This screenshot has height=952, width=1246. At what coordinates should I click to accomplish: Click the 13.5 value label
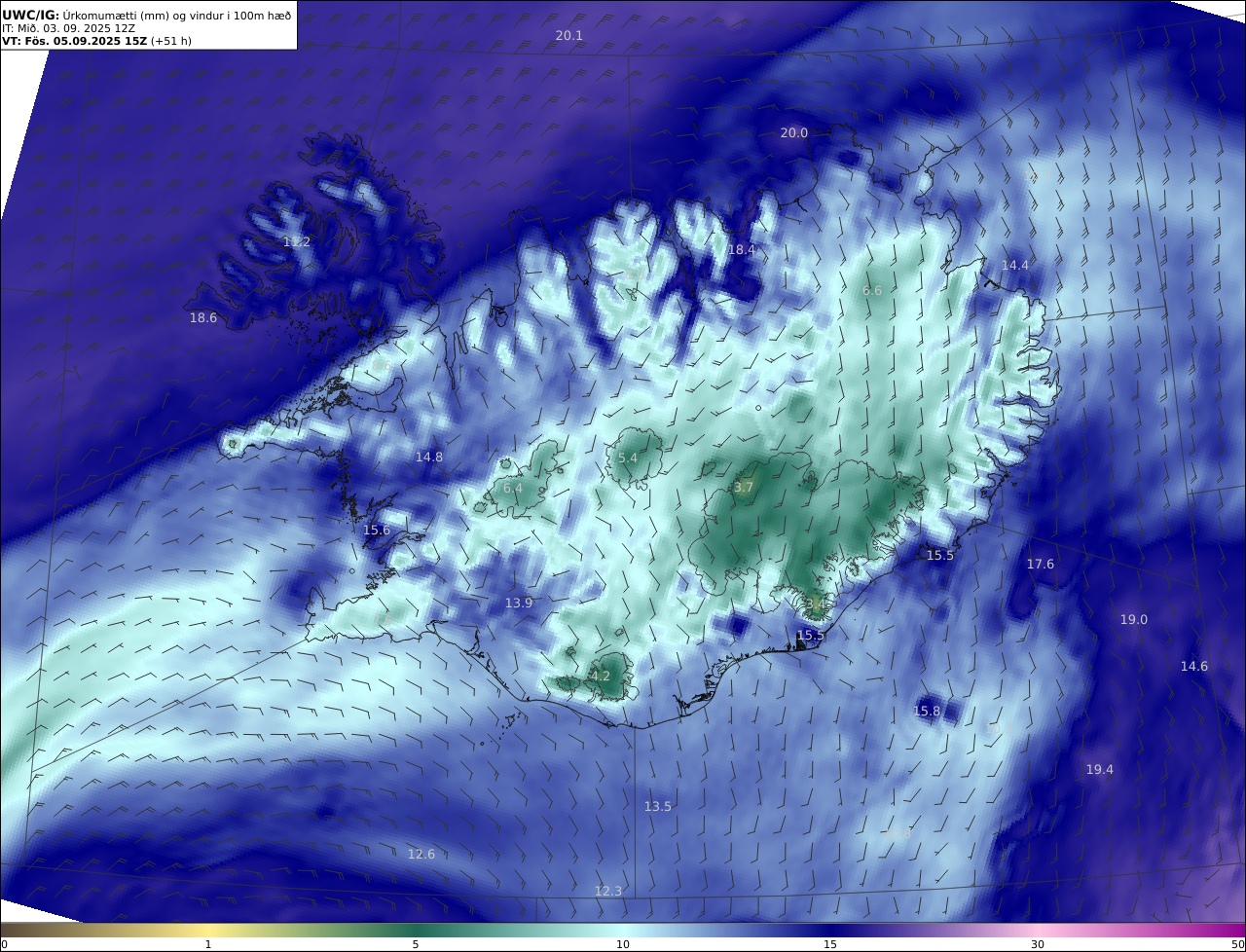(x=658, y=806)
